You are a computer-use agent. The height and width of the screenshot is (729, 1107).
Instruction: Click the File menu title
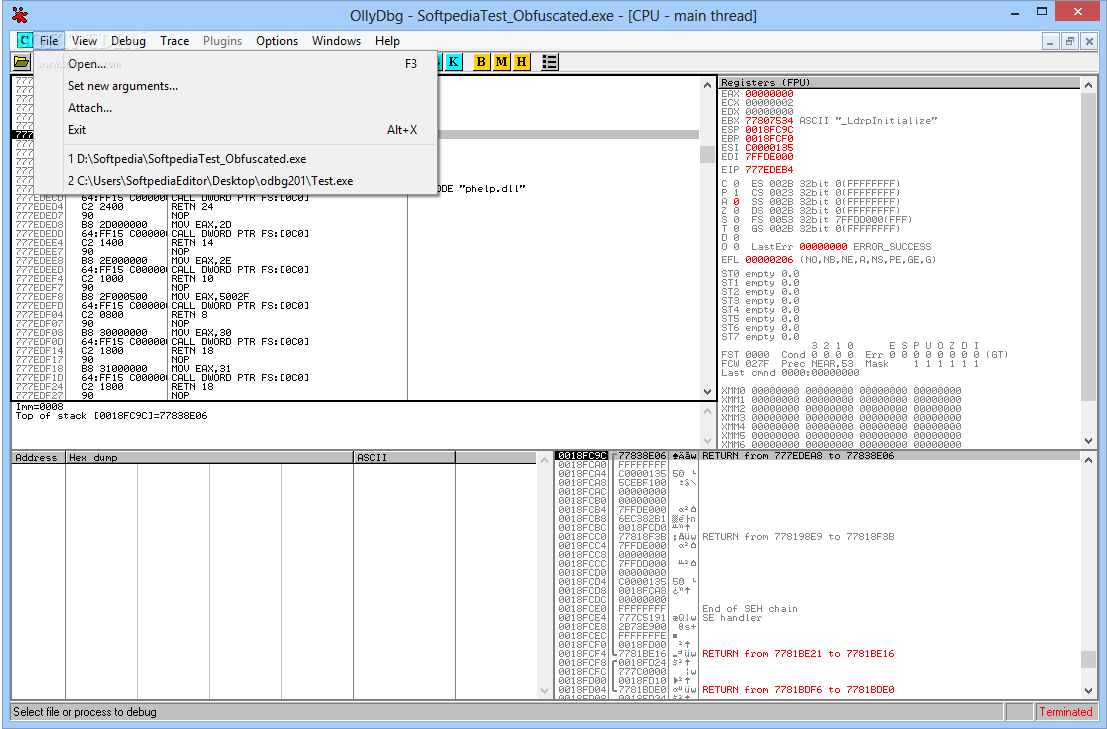pos(49,40)
